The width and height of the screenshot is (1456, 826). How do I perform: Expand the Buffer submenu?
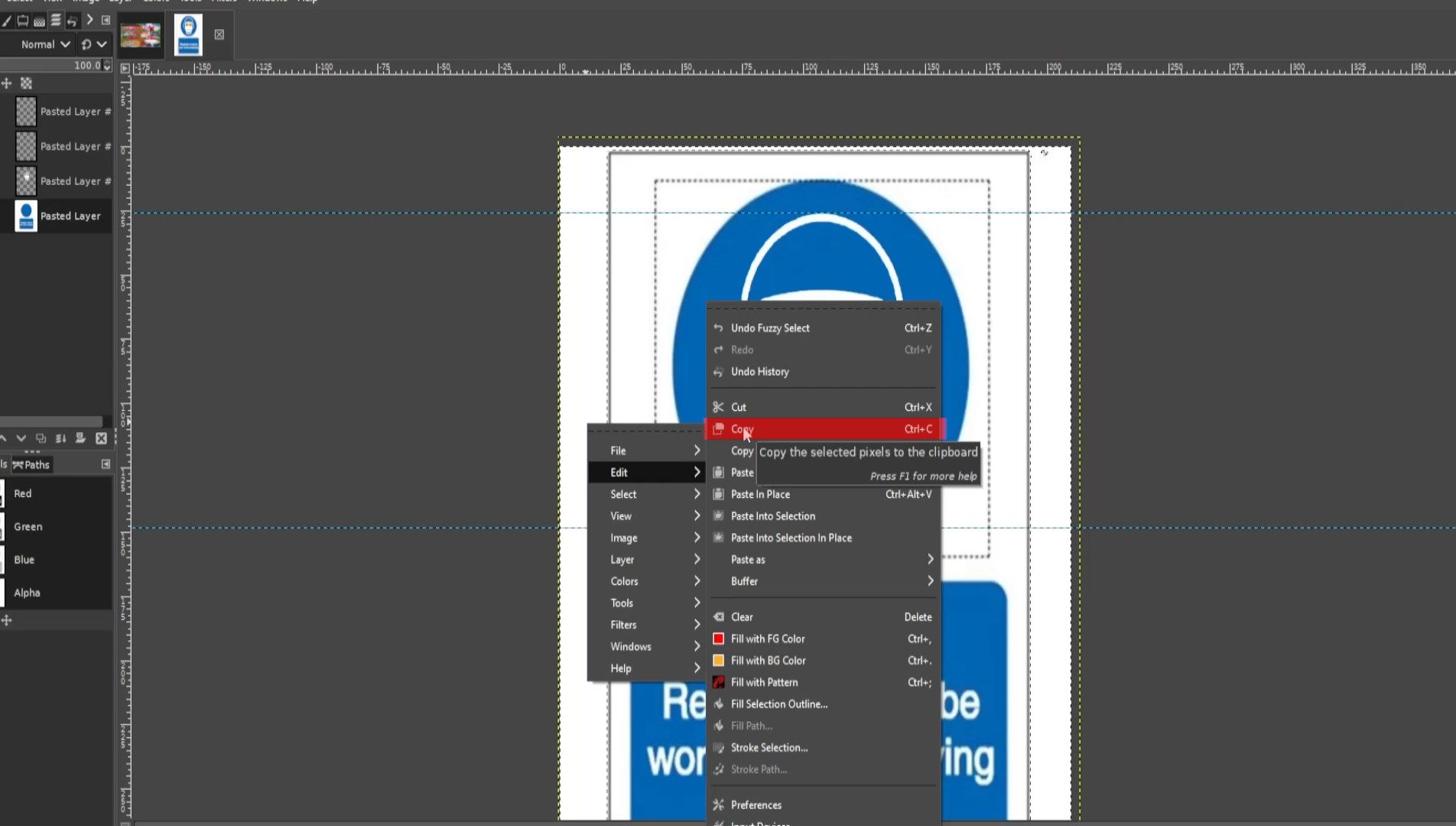coord(823,582)
